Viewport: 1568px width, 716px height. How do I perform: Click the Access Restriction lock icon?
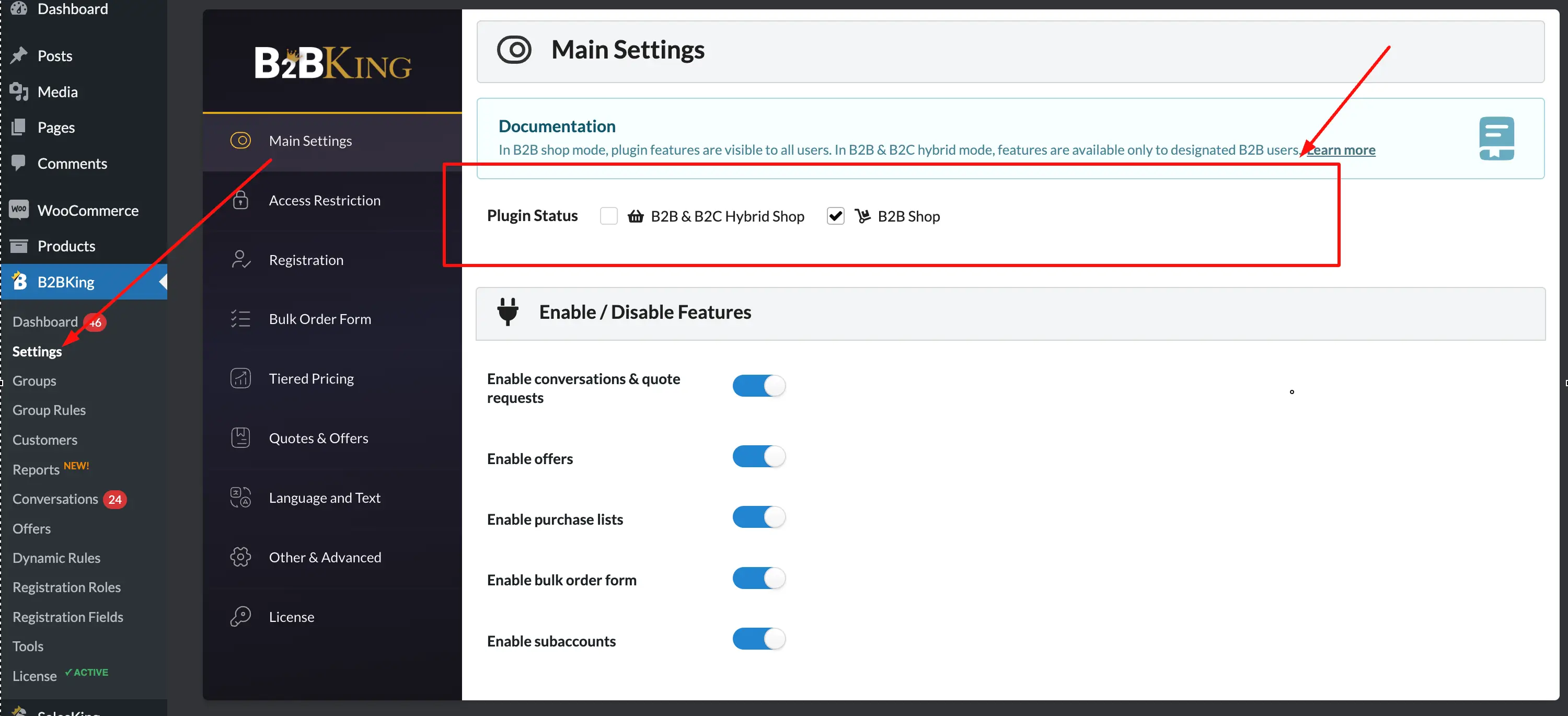(x=240, y=200)
